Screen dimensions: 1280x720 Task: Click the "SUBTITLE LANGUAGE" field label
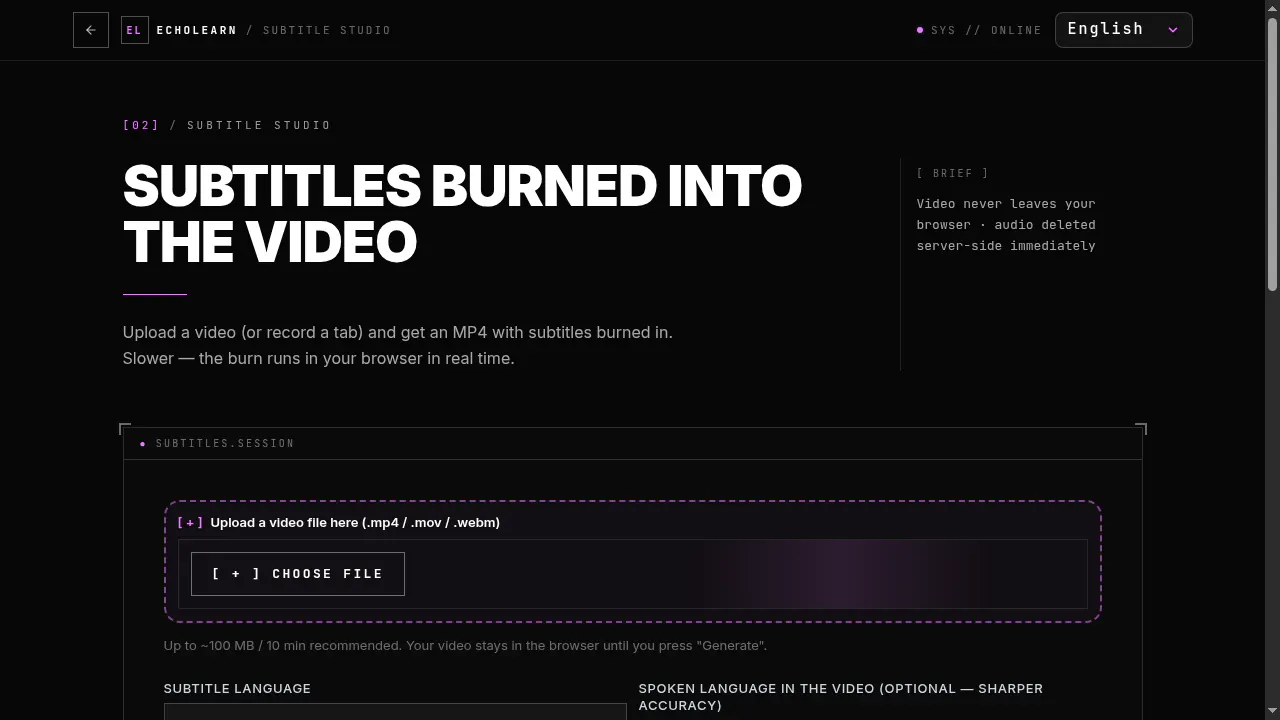(237, 688)
